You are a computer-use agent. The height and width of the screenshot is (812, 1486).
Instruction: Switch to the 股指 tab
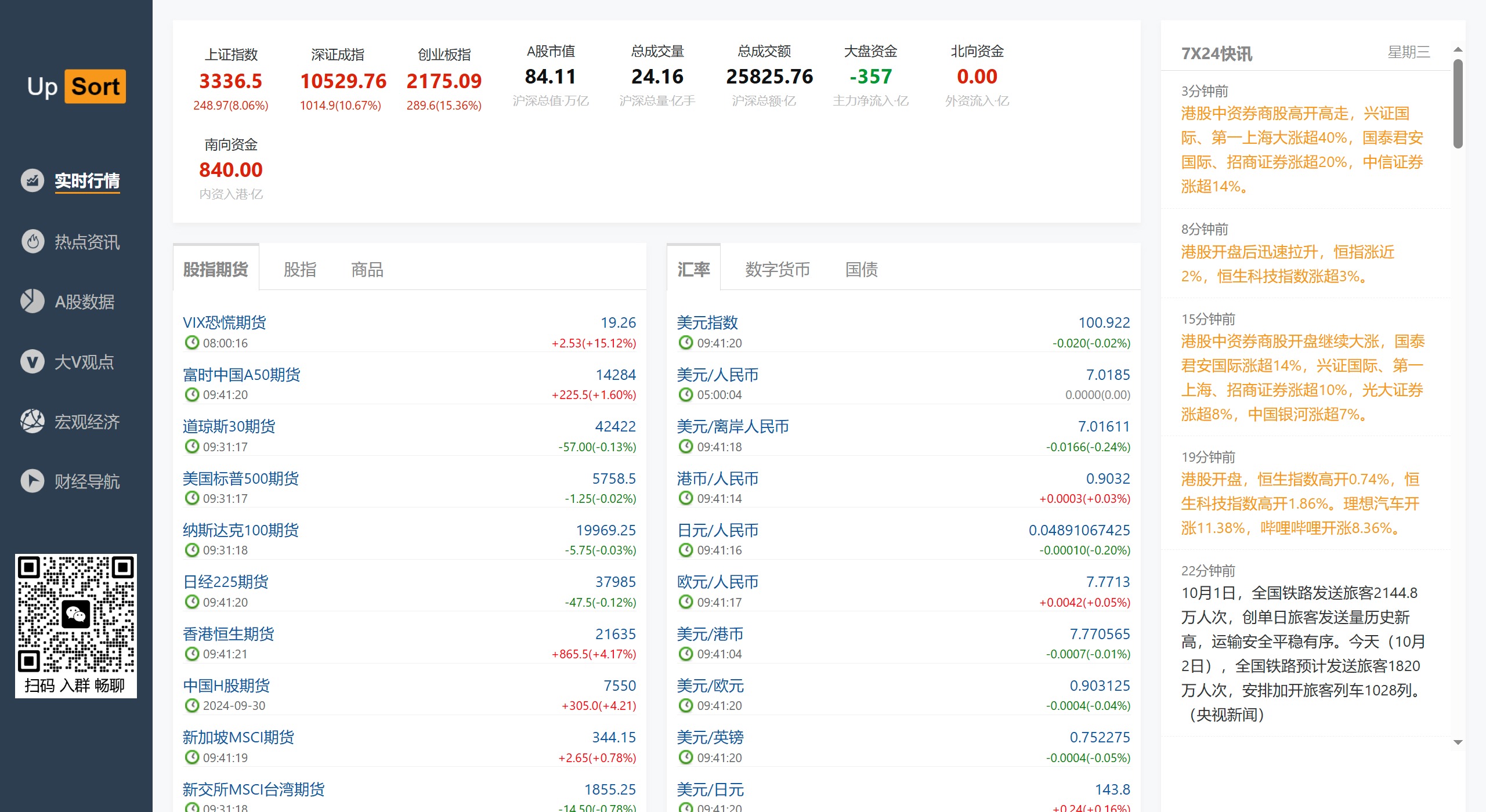300,270
